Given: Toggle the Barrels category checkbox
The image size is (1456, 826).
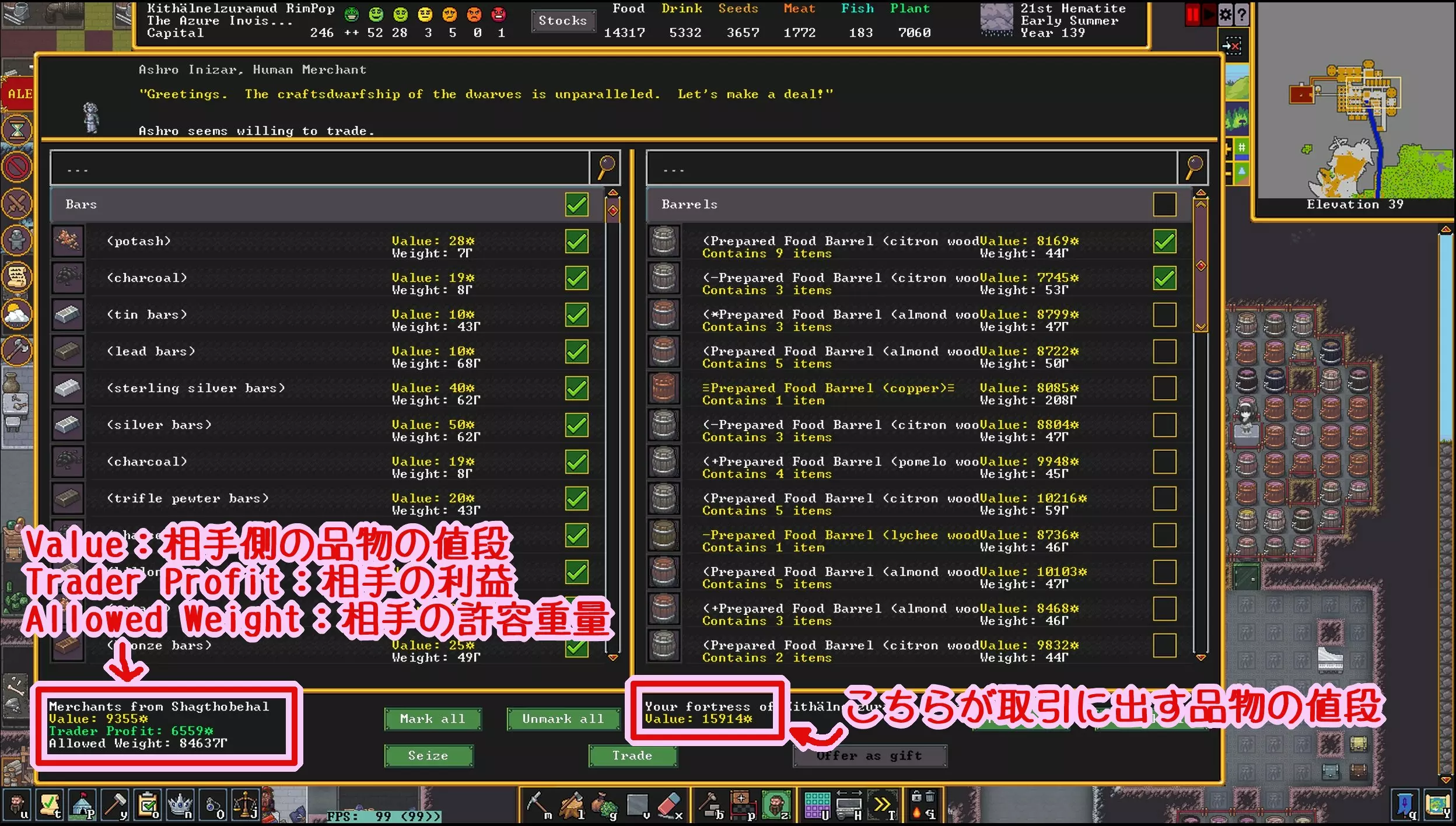Looking at the screenshot, I should pyautogui.click(x=1164, y=205).
